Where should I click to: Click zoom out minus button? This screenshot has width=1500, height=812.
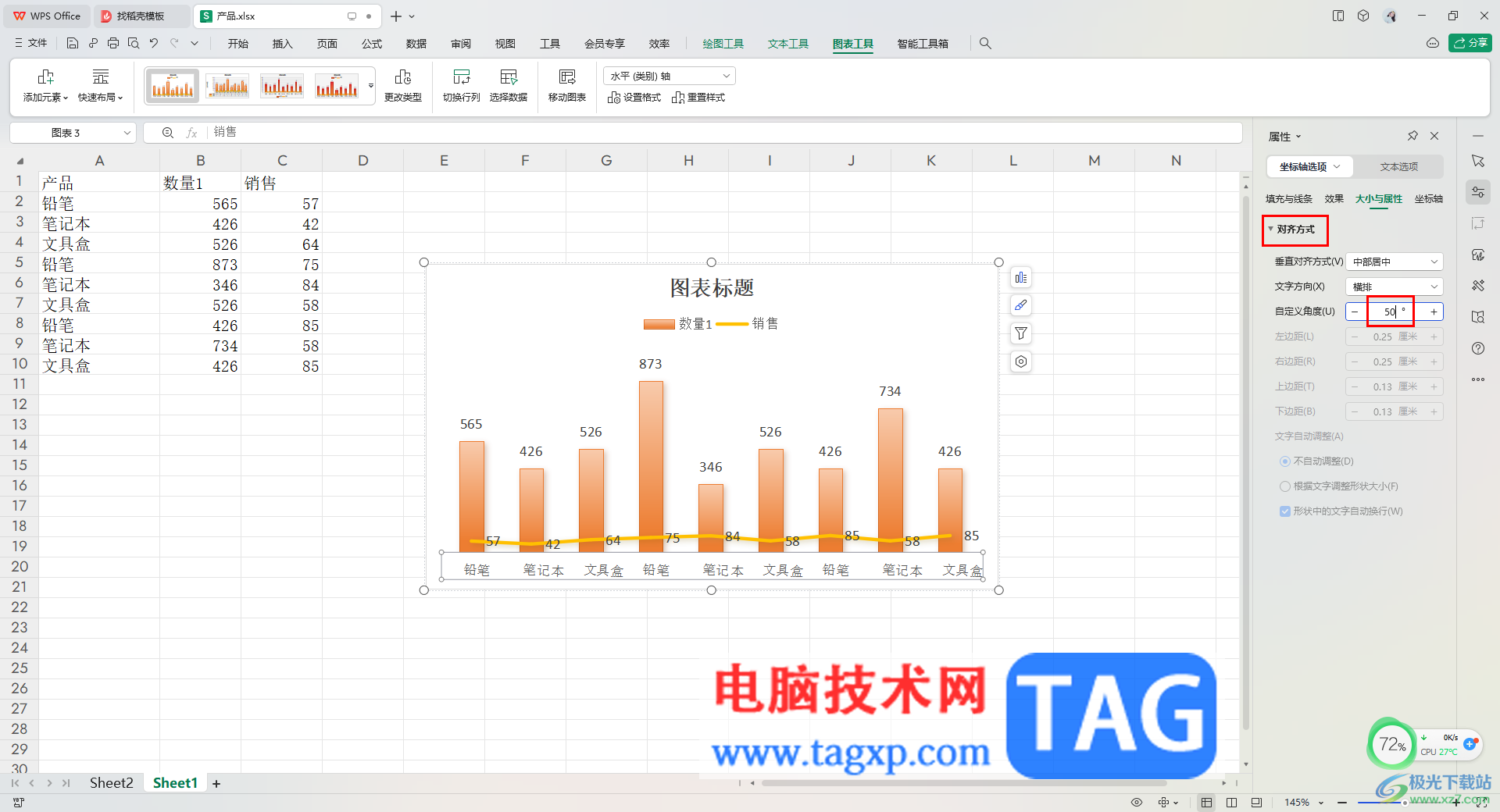click(x=1342, y=803)
